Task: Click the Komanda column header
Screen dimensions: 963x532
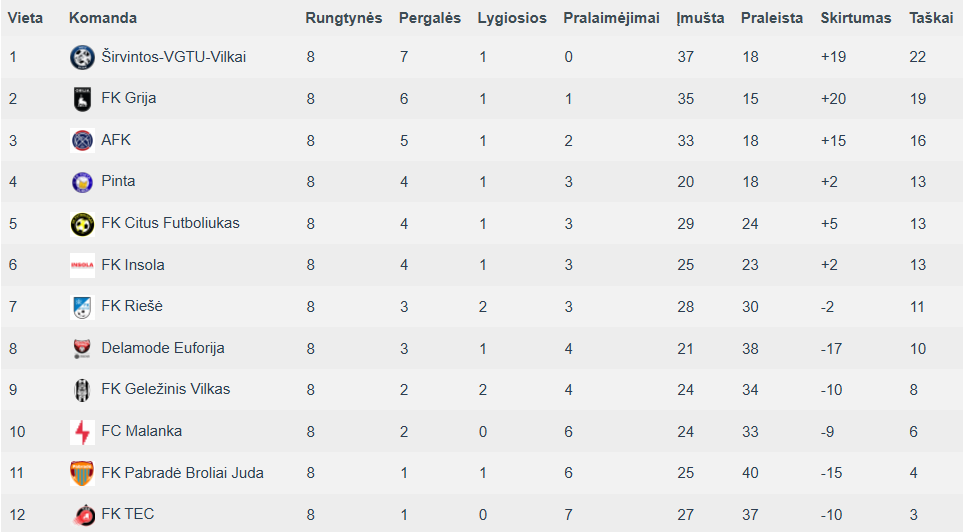Action: pyautogui.click(x=103, y=18)
